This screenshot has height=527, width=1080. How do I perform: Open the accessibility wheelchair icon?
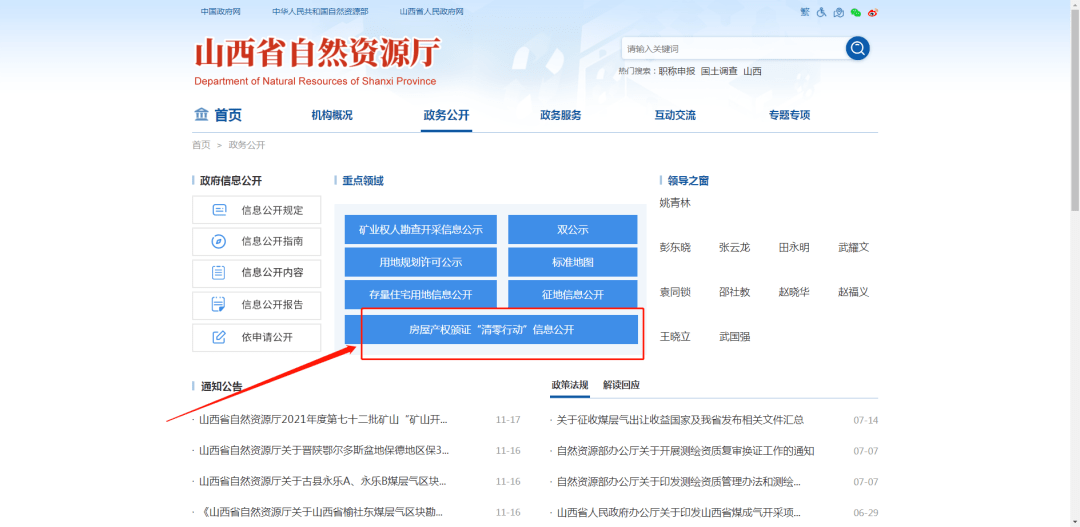(x=821, y=12)
